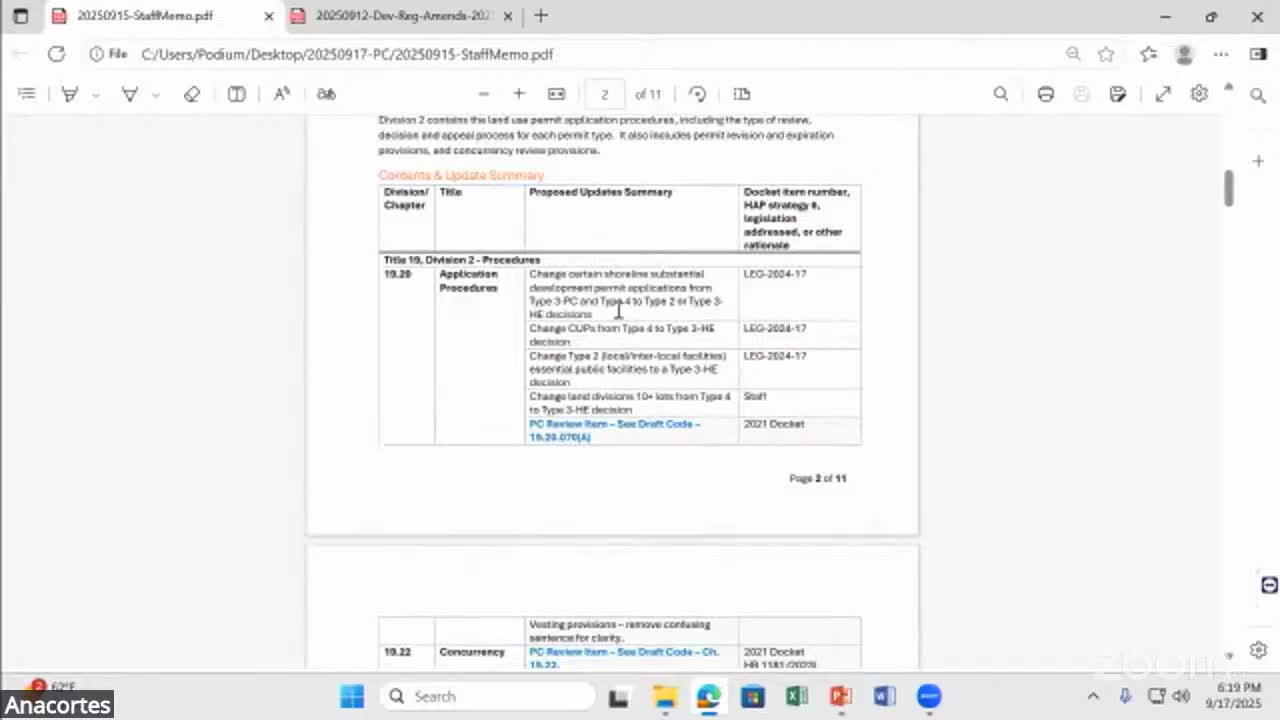
Task: Start Read aloud for the PDF
Action: pos(282,94)
